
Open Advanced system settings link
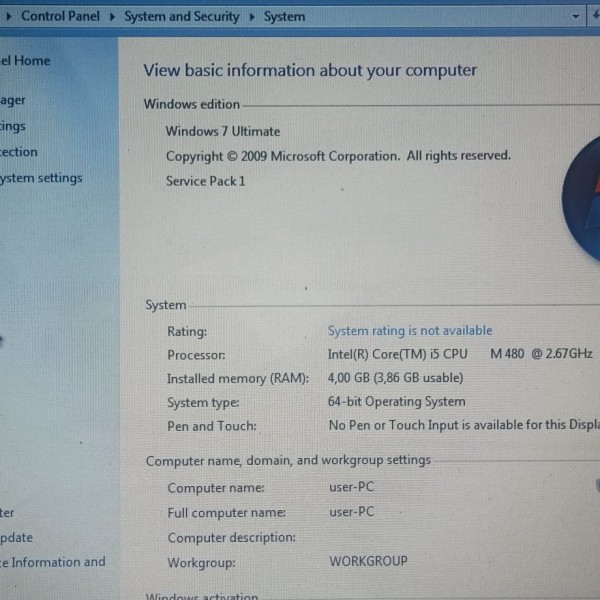(41, 178)
